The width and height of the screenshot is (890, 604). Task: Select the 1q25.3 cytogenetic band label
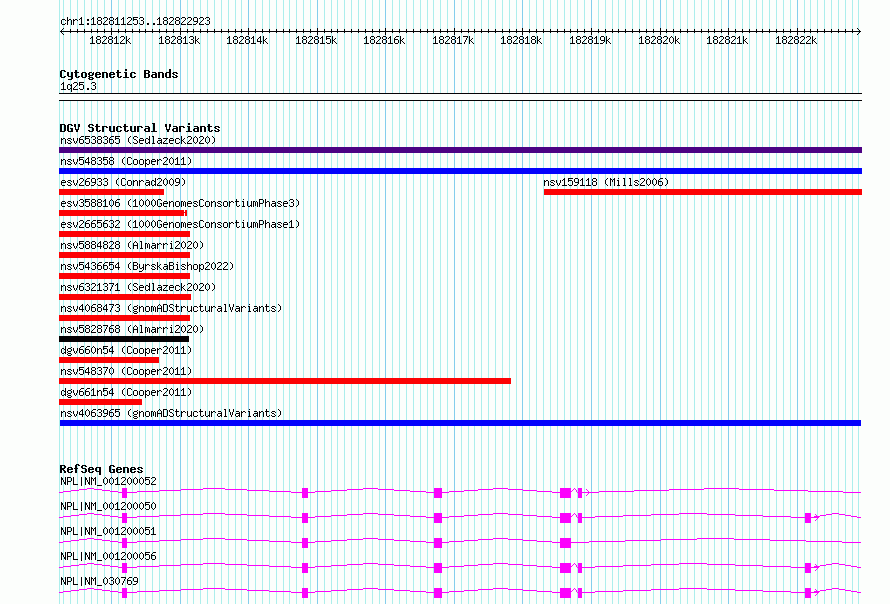(78, 86)
